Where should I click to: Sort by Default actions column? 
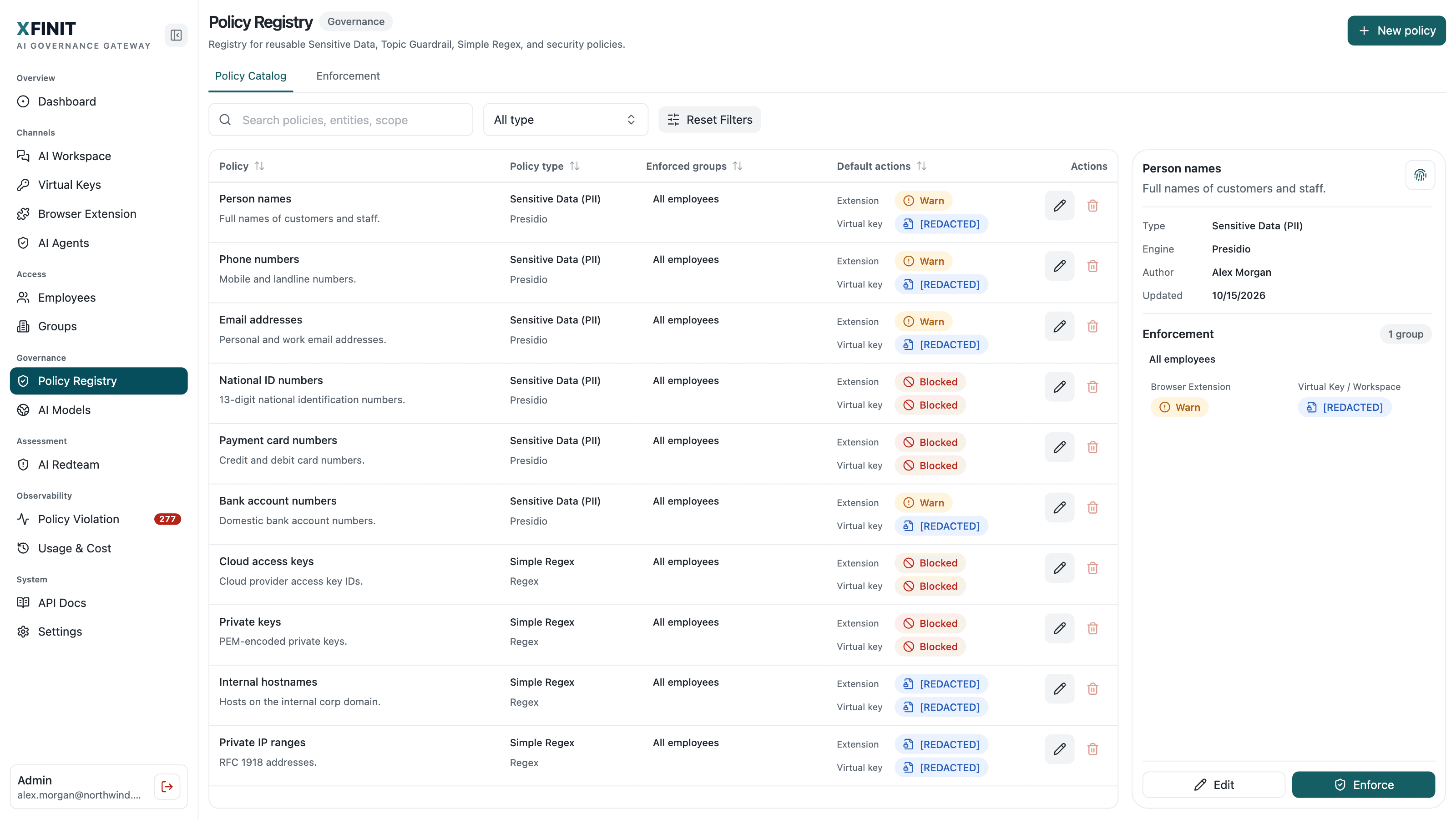pos(921,166)
